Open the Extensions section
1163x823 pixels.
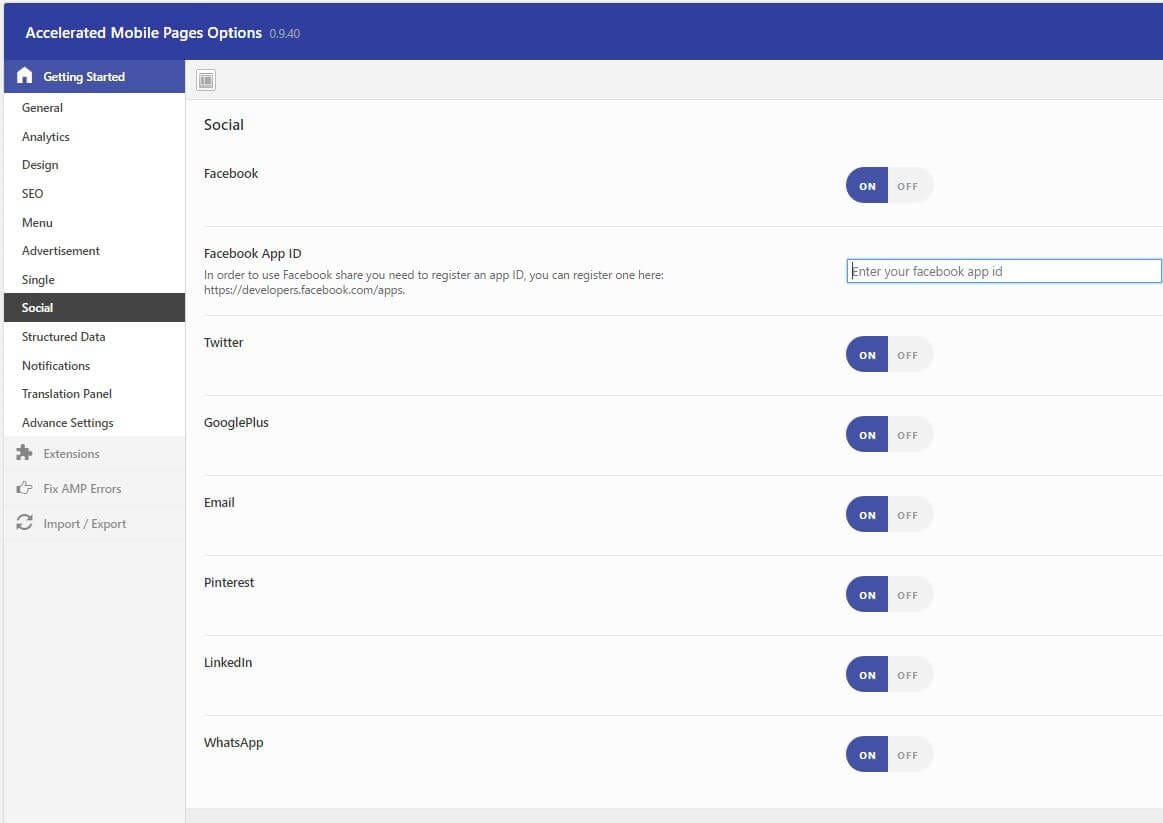94,453
